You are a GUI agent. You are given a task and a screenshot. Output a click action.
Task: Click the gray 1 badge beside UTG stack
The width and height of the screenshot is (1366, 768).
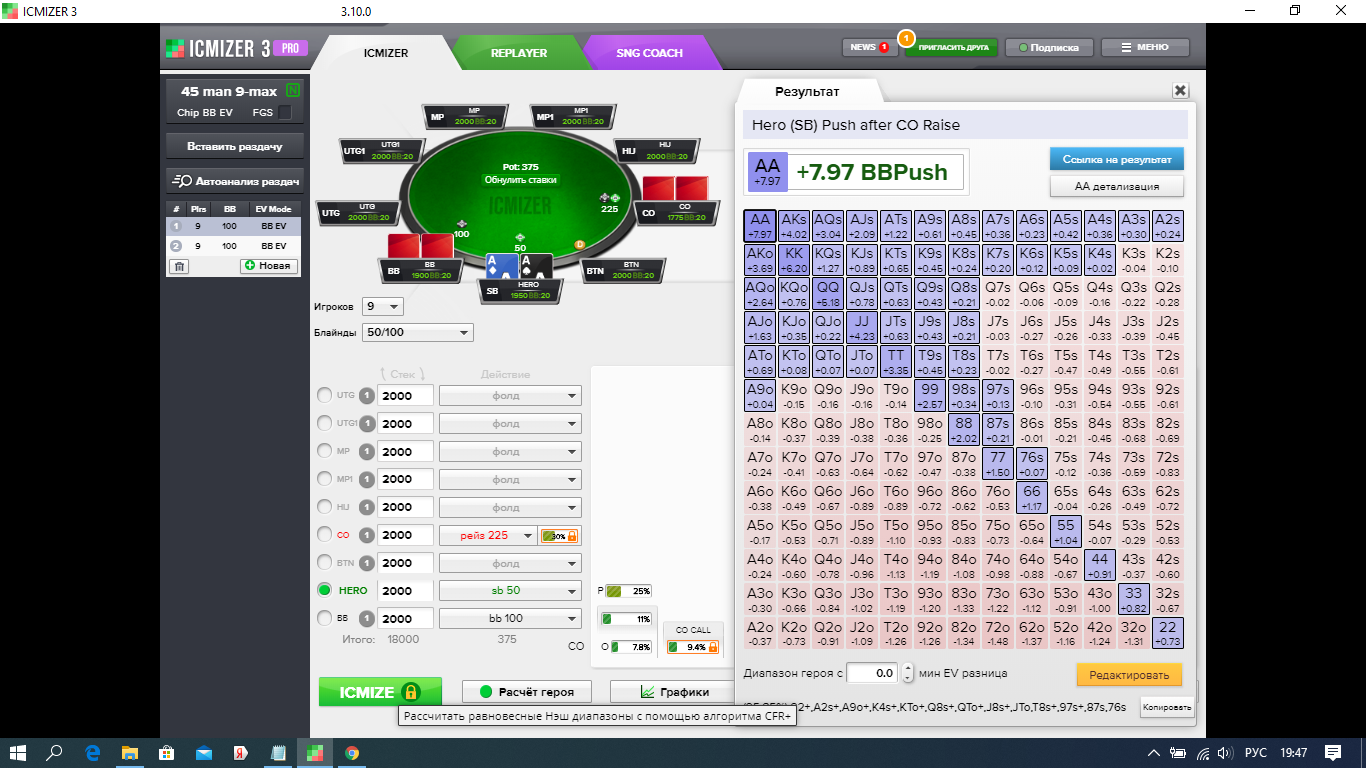[x=367, y=396]
